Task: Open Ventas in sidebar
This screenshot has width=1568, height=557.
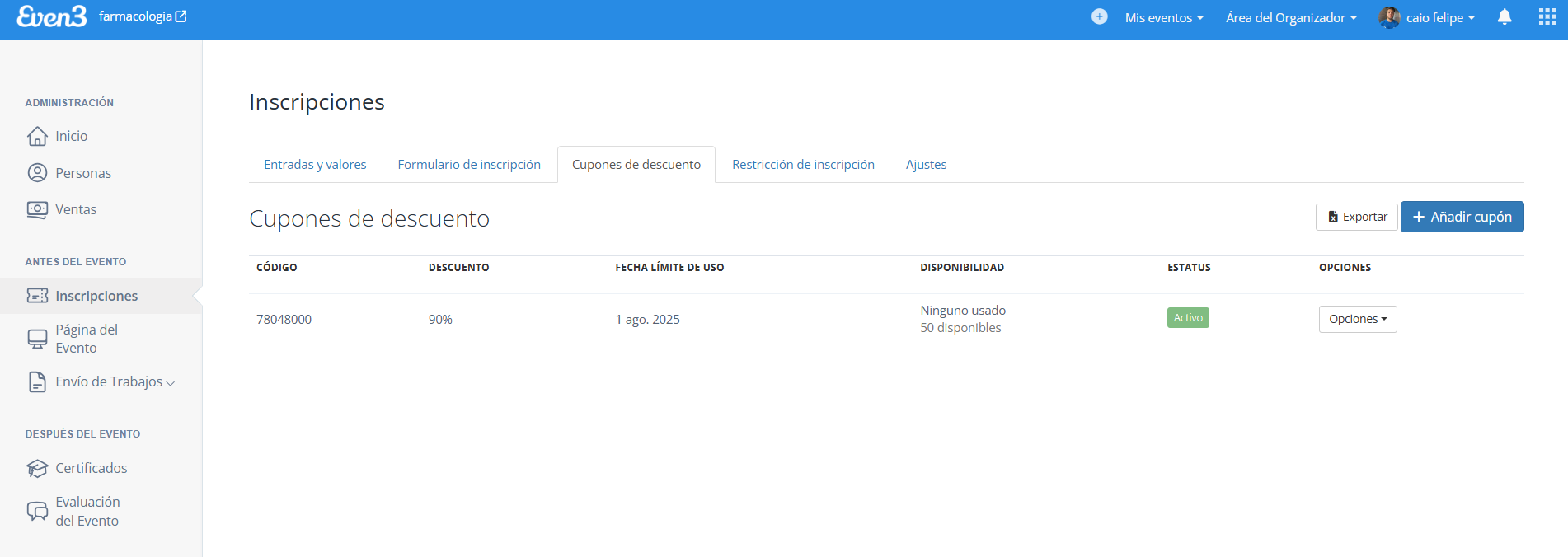Action: [x=76, y=209]
